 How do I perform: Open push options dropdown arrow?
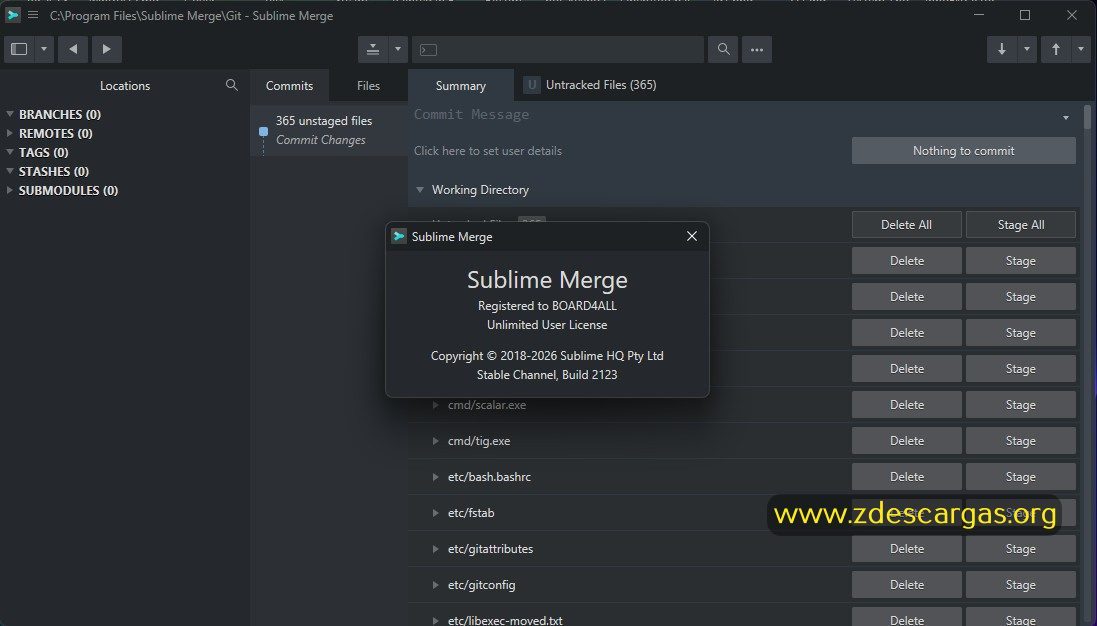pyautogui.click(x=1081, y=49)
